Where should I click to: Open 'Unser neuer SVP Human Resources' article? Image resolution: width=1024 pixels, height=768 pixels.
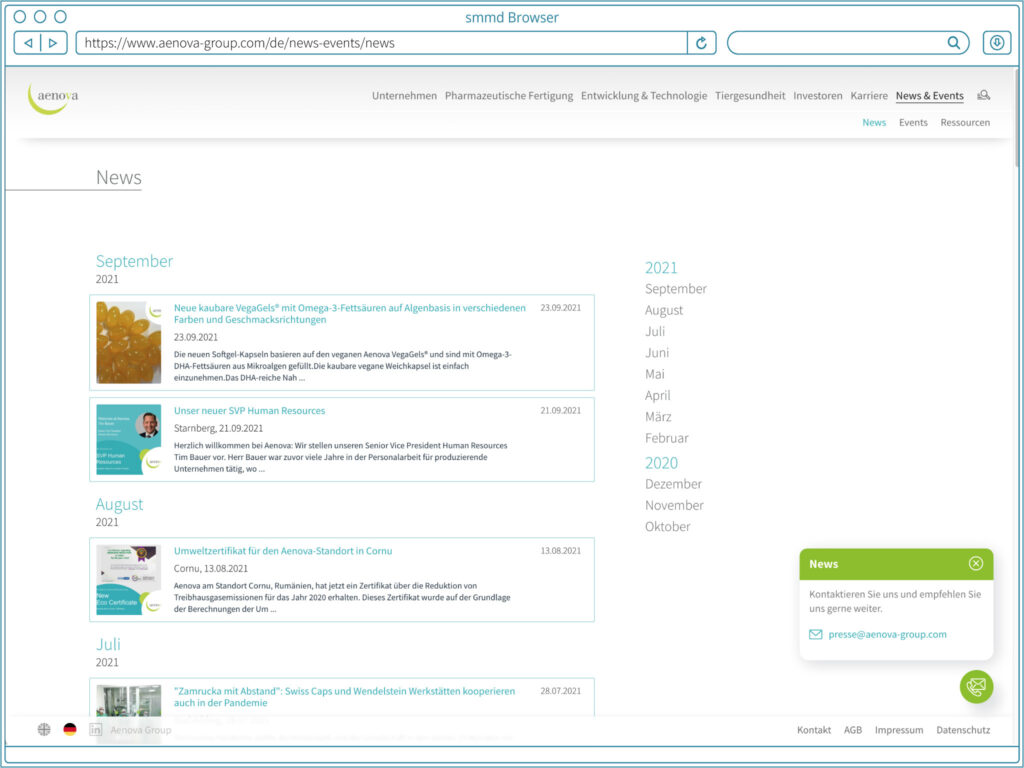tap(249, 410)
